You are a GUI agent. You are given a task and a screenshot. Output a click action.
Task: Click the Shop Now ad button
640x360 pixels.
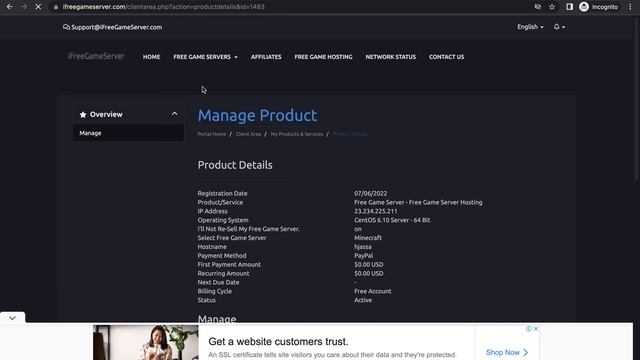pos(507,352)
